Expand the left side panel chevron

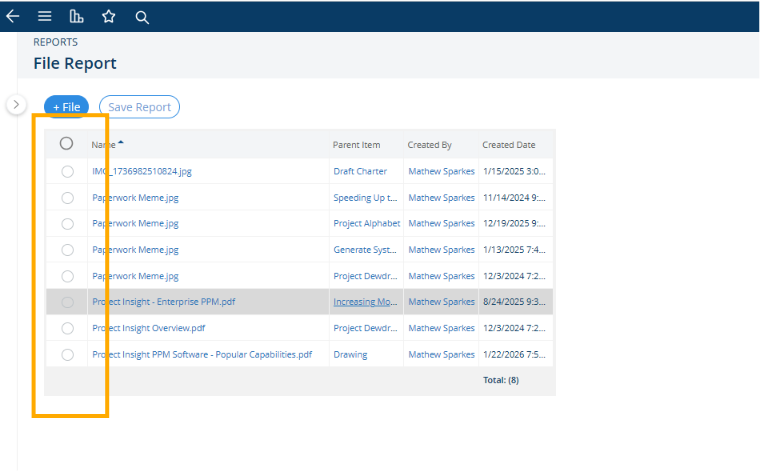pyautogui.click(x=16, y=104)
